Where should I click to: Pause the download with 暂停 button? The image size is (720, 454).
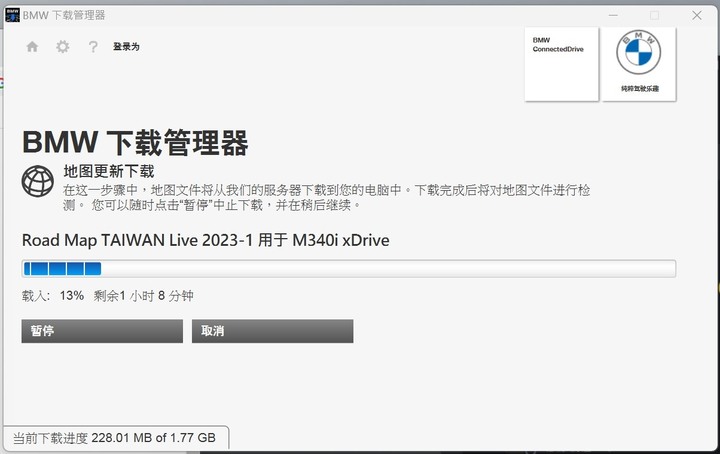[x=102, y=331]
